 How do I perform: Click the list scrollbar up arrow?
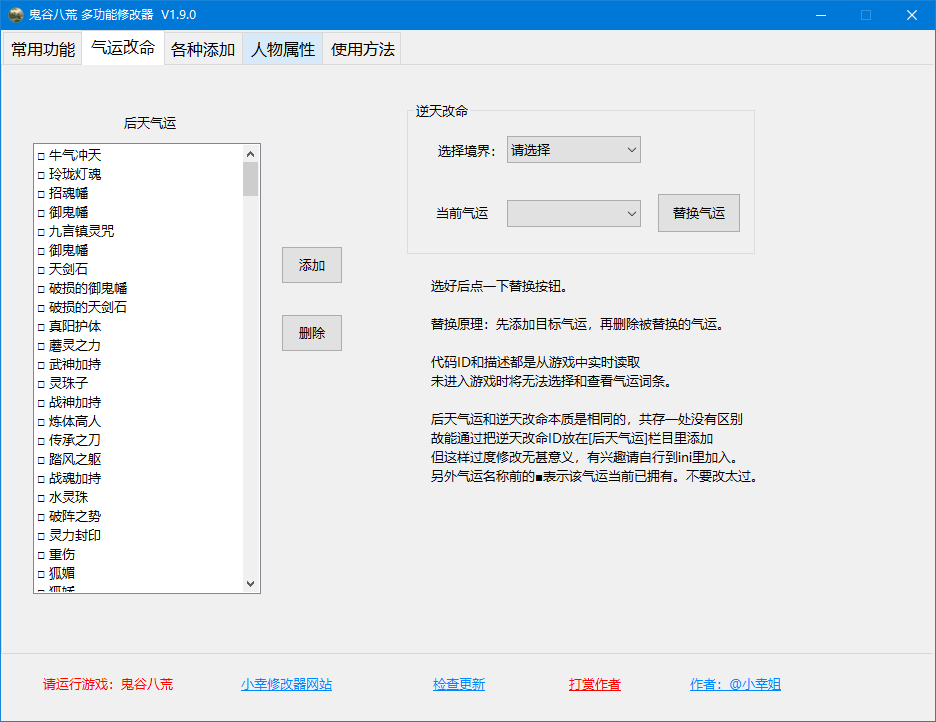coord(251,153)
